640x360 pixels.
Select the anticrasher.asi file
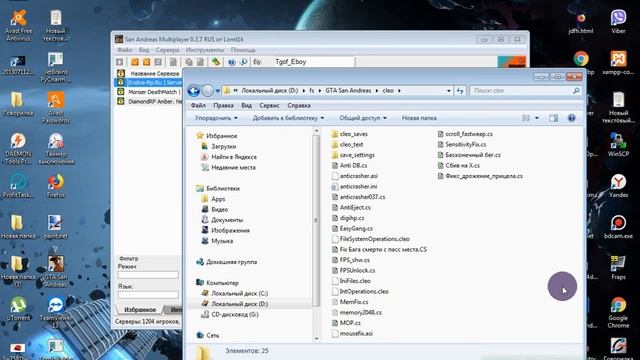pos(354,176)
